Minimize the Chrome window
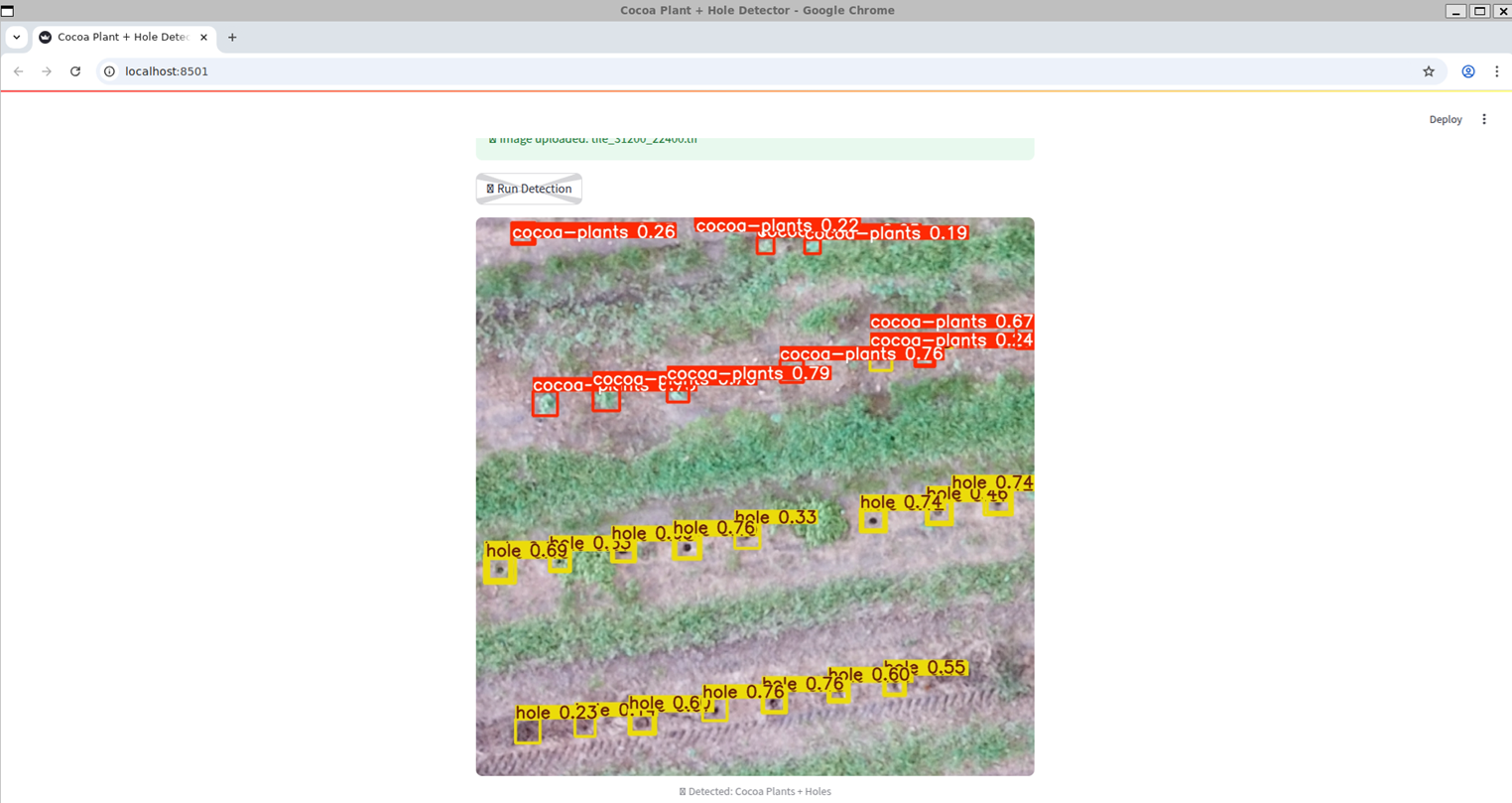The width and height of the screenshot is (1512, 803). (1455, 11)
